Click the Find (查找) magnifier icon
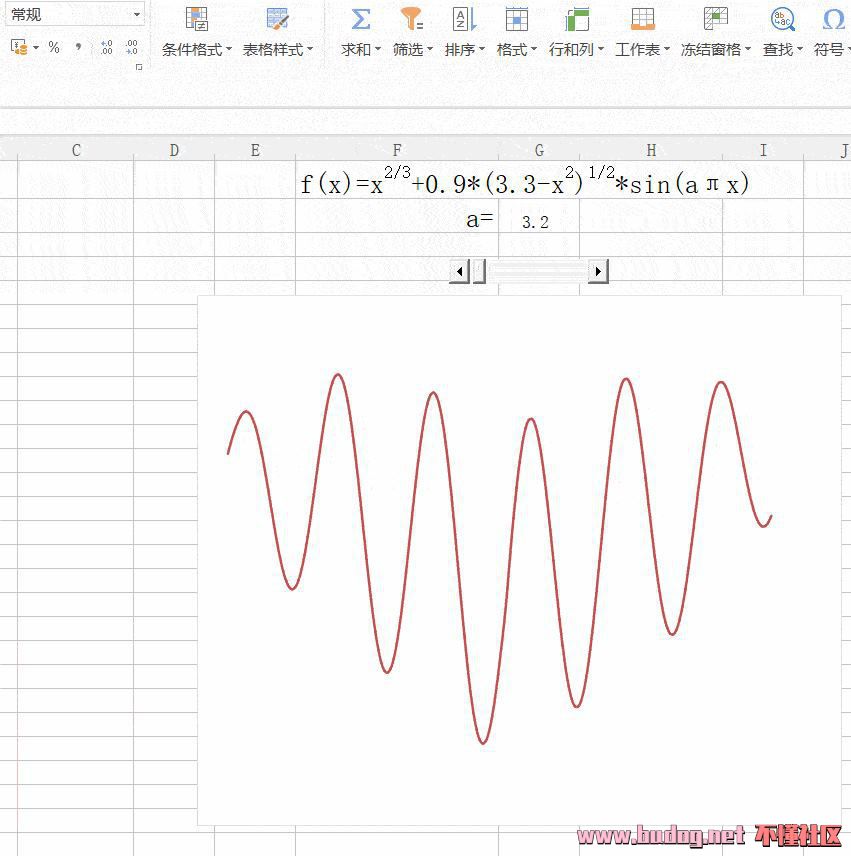Image resolution: width=851 pixels, height=856 pixels. coord(782,19)
